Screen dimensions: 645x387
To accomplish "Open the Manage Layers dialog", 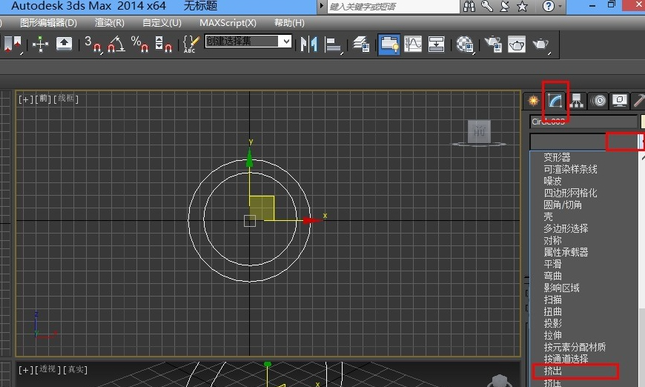I will 362,44.
